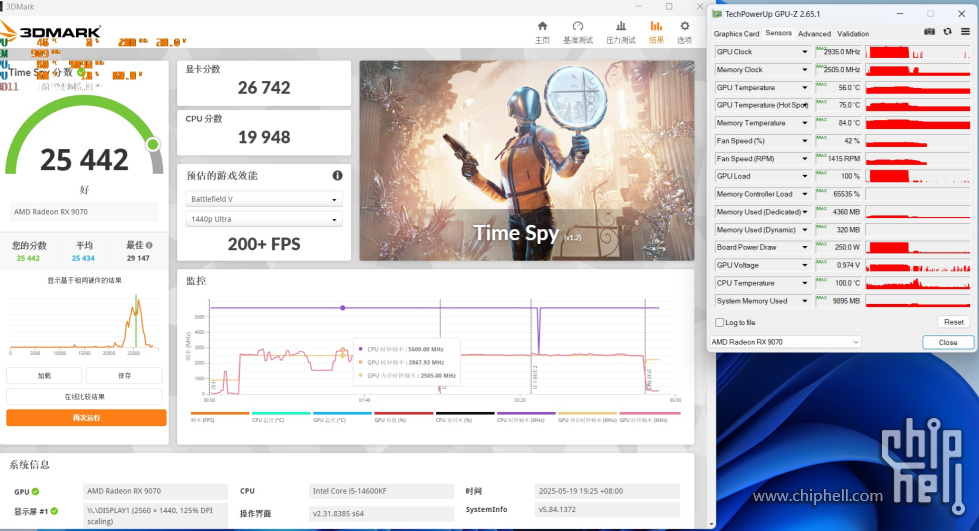Enable the Log to file checkbox
Screen dimensions: 979x531
click(719, 322)
